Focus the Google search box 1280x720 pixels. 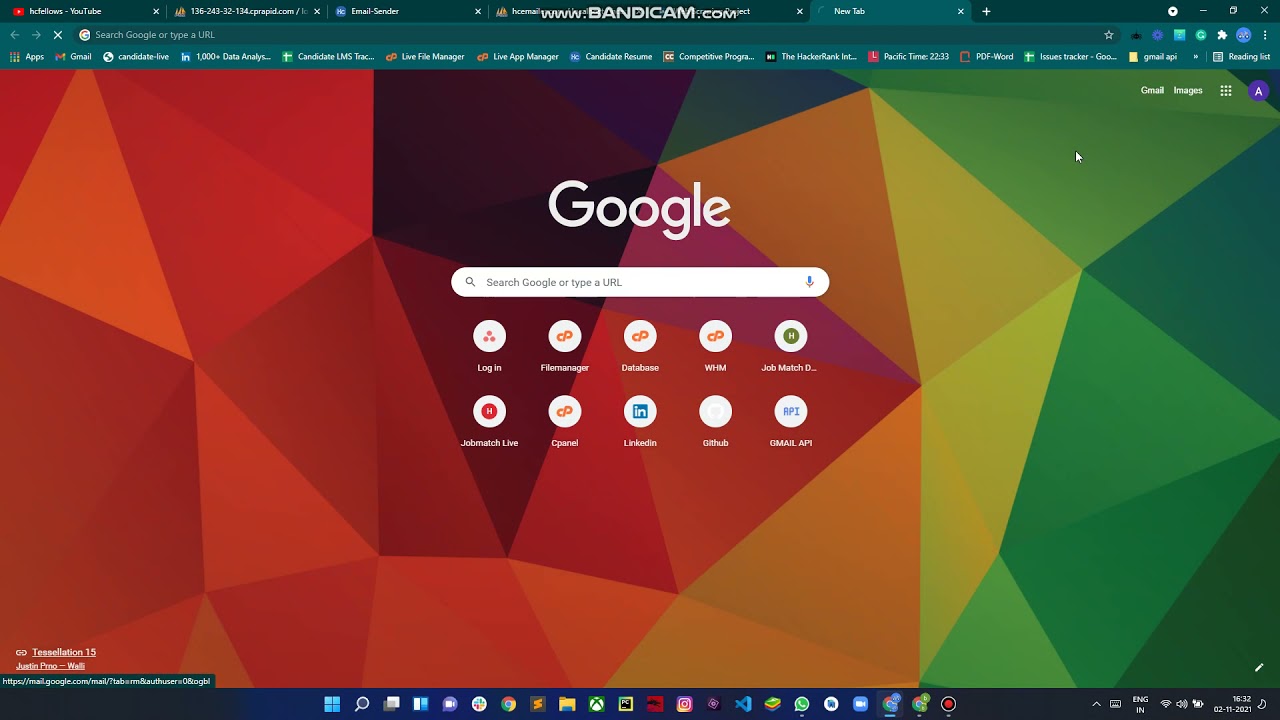(640, 282)
